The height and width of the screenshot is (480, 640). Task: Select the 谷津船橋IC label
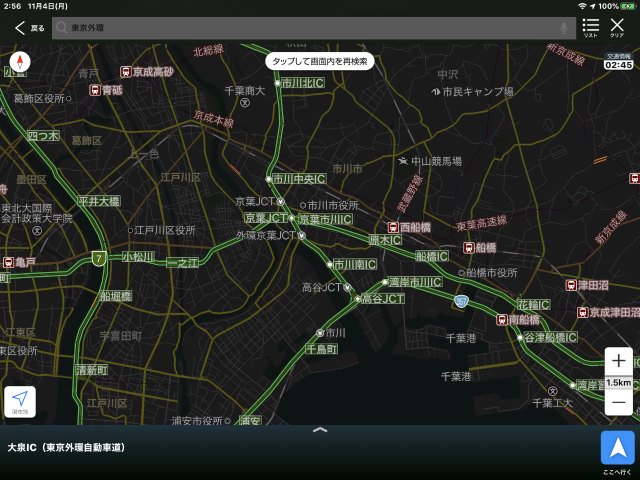(550, 338)
